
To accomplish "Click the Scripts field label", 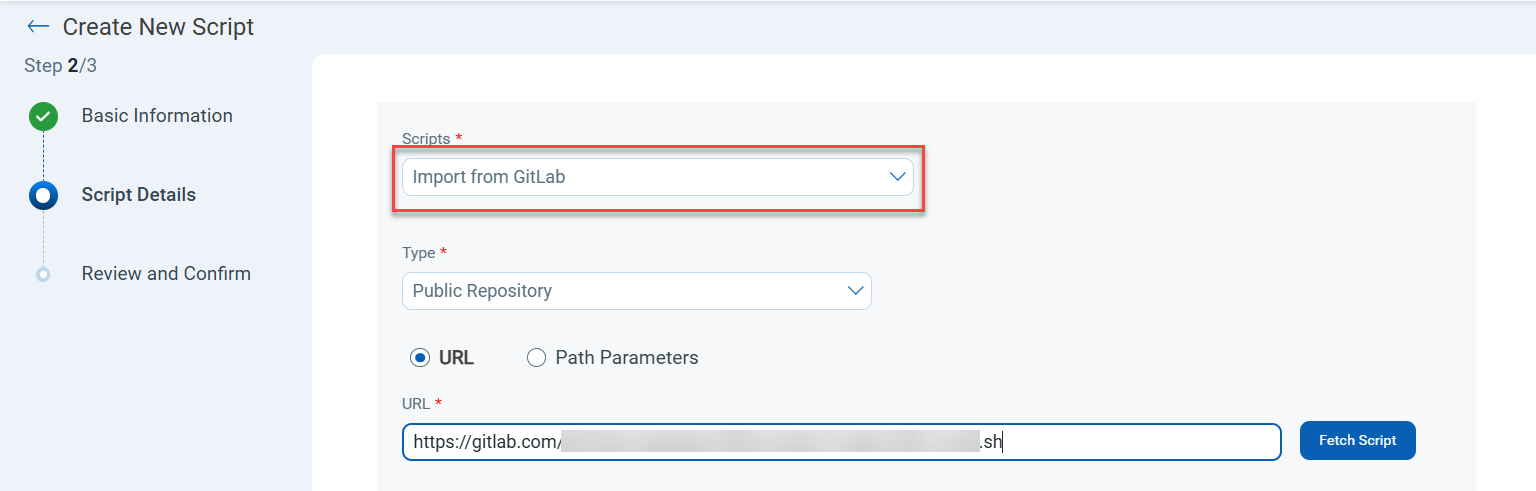I will click(x=426, y=138).
